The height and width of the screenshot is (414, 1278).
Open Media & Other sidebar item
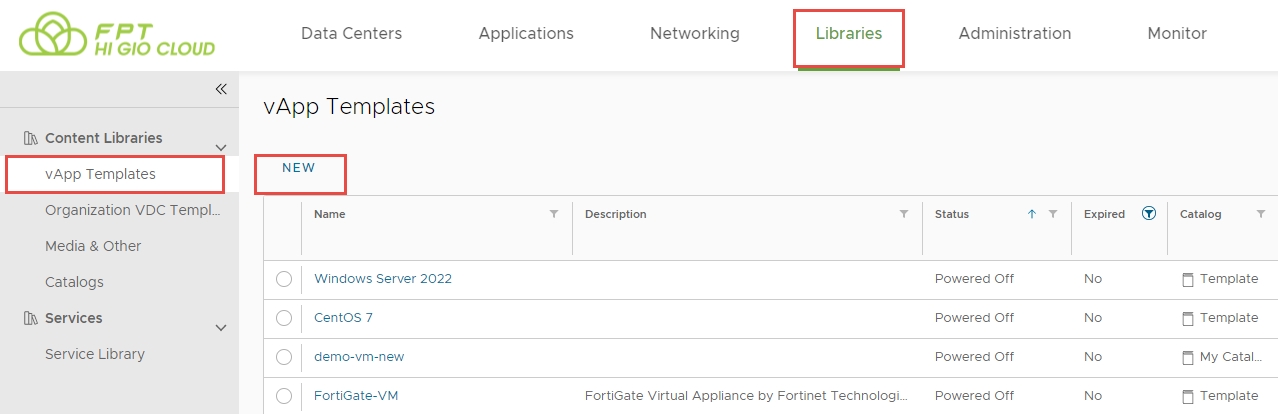click(93, 246)
